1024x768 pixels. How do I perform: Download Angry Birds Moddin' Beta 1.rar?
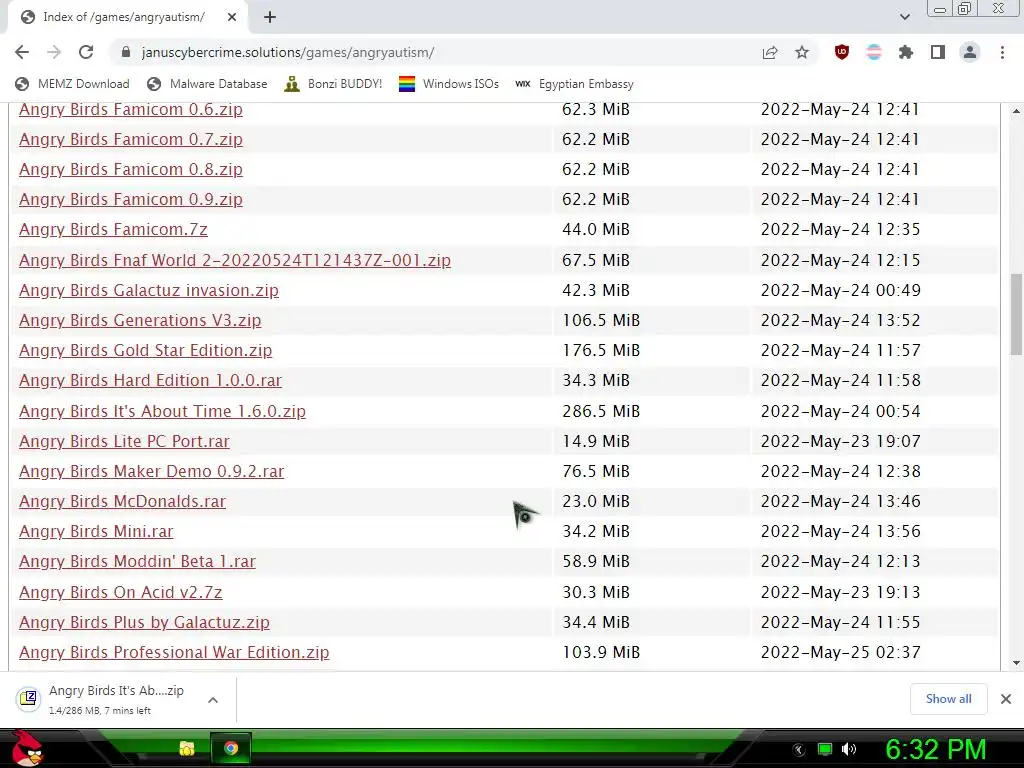click(137, 561)
